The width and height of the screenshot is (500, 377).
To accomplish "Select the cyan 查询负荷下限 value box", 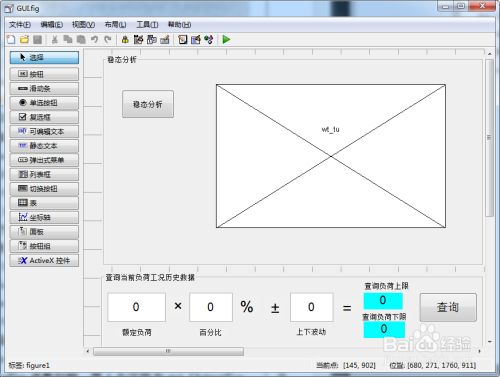I will pyautogui.click(x=384, y=329).
